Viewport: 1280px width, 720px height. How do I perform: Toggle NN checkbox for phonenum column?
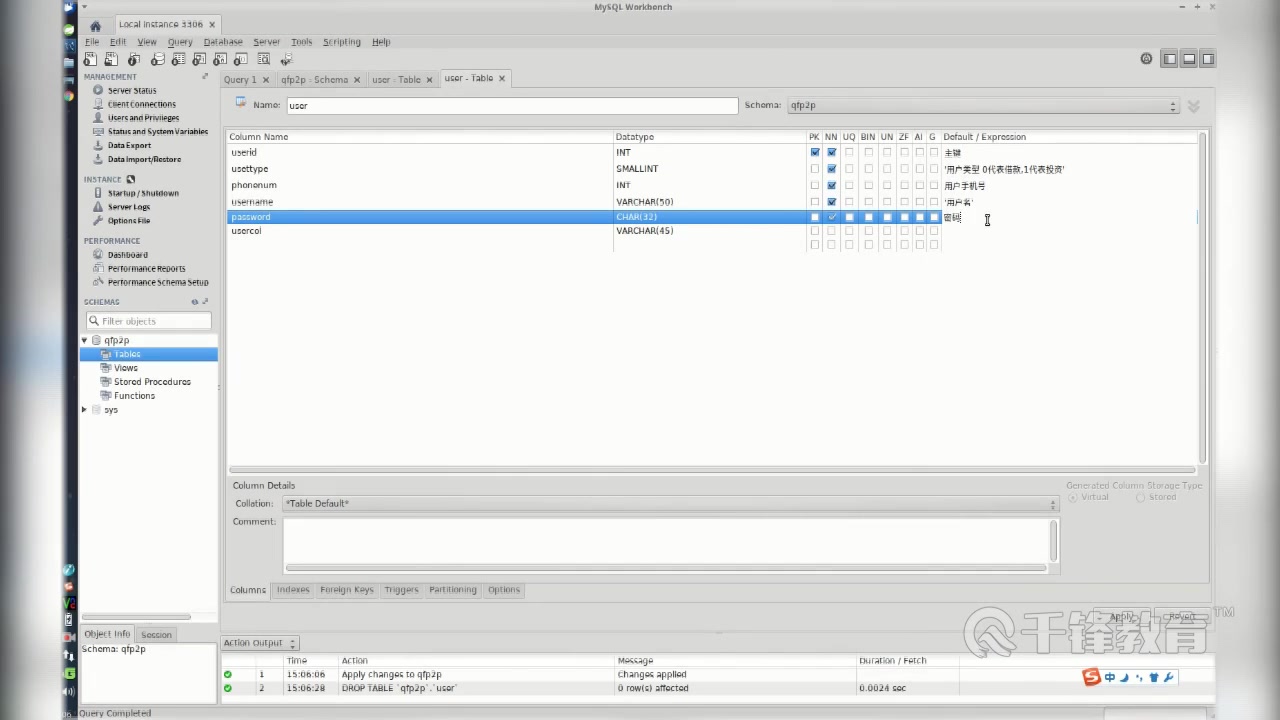[x=832, y=185]
